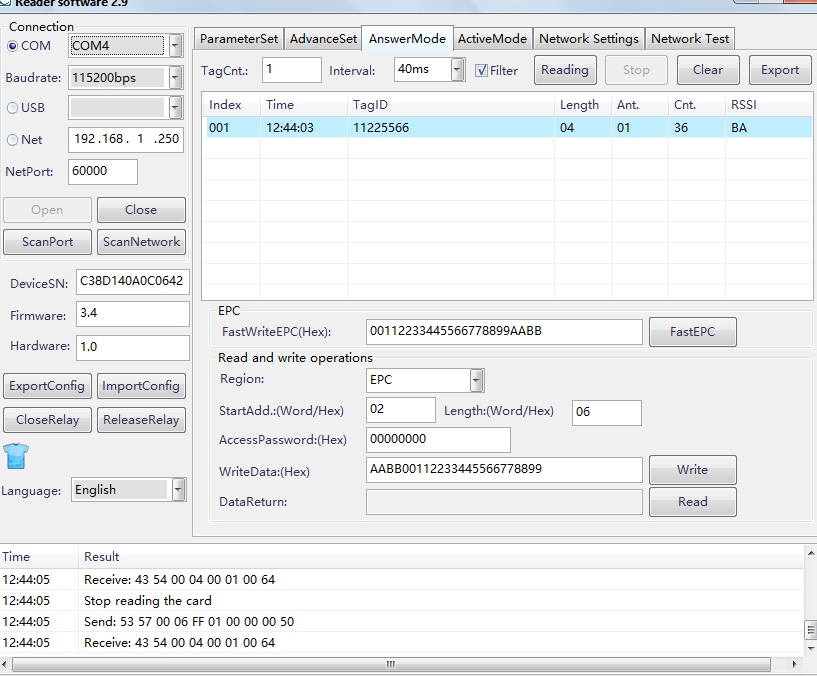This screenshot has height=676, width=817.
Task: Select the USB connection radio button
Action: 13,108
